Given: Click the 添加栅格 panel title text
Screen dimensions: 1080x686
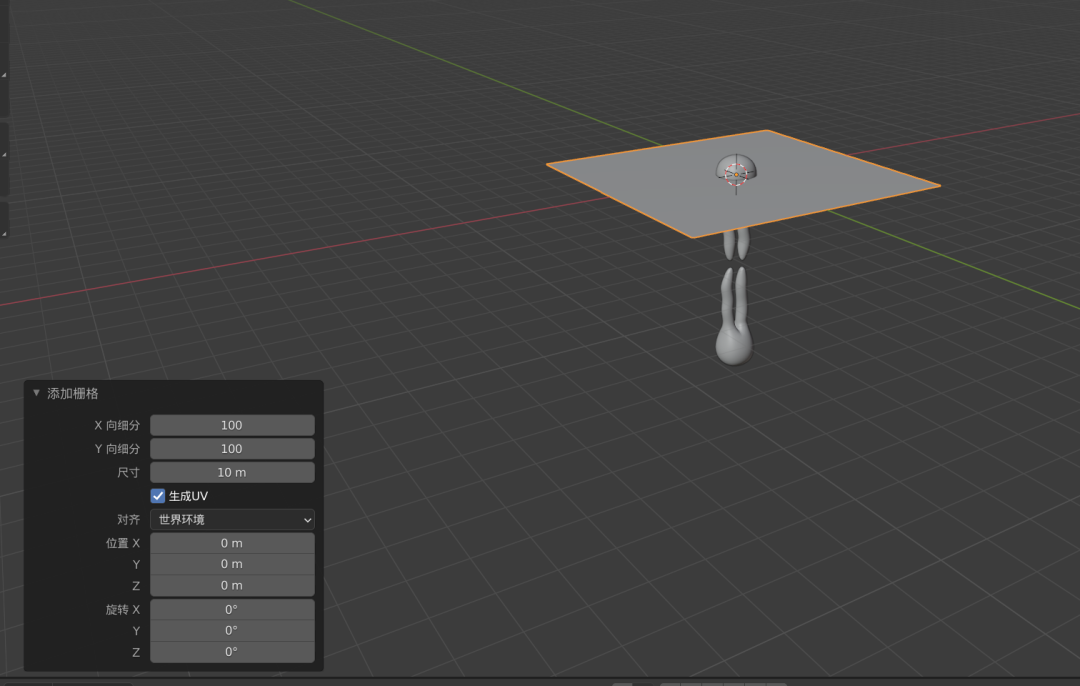Looking at the screenshot, I should [73, 393].
